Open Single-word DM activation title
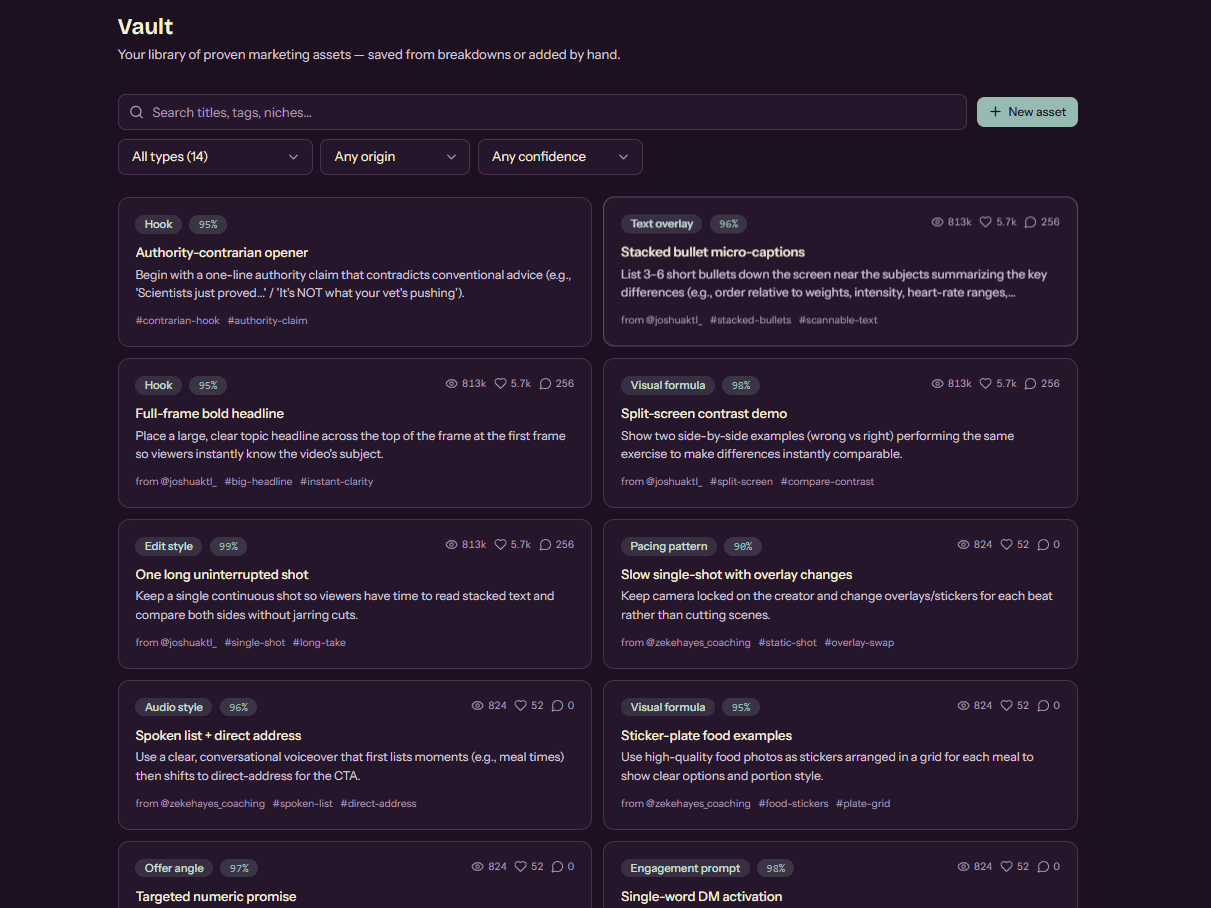1211x908 pixels. tap(702, 896)
